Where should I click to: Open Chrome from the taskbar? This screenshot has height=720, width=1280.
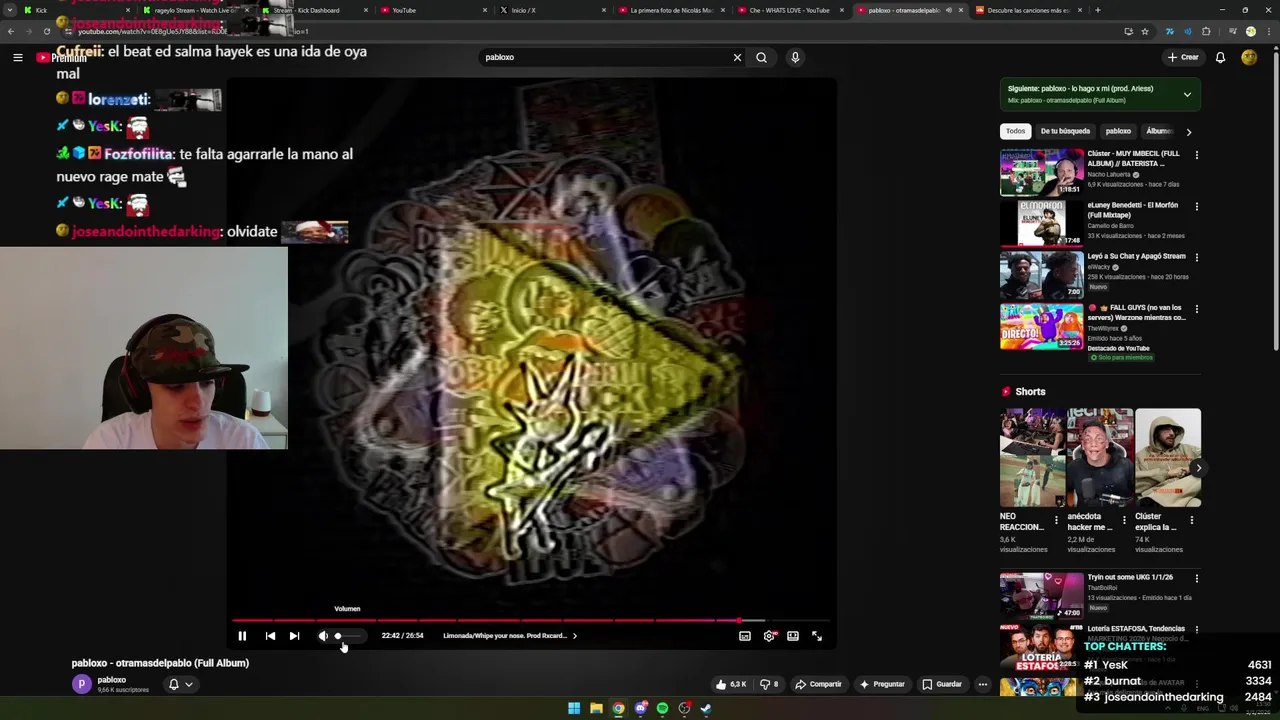click(x=618, y=708)
